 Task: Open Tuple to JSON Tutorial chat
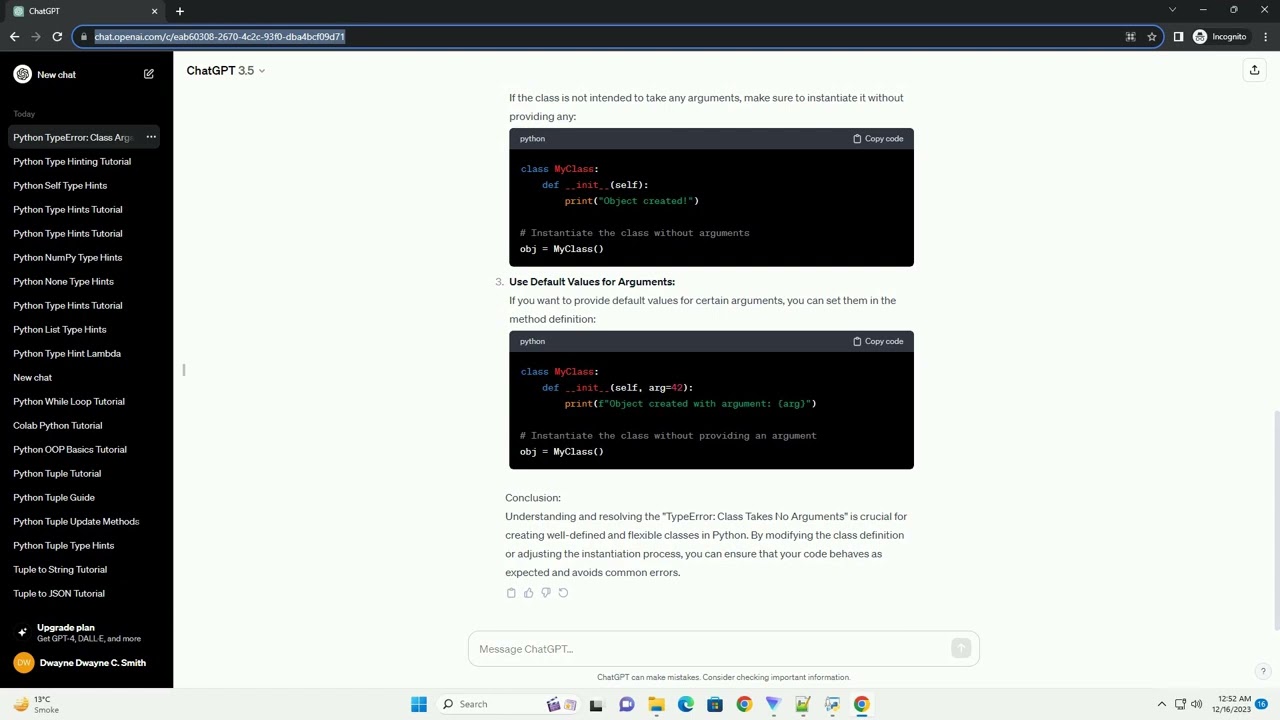click(x=59, y=593)
